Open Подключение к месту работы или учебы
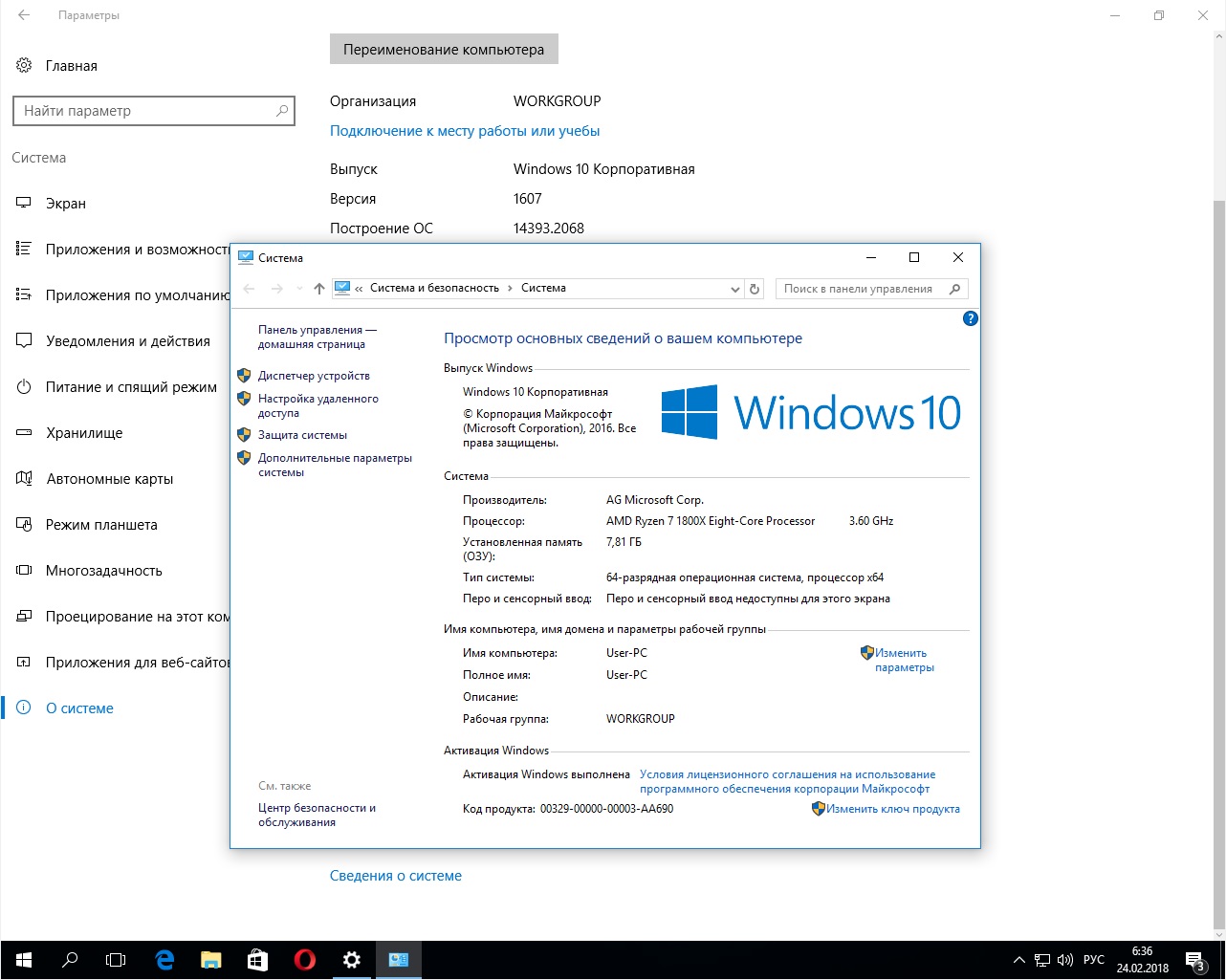The image size is (1226, 980). point(465,131)
